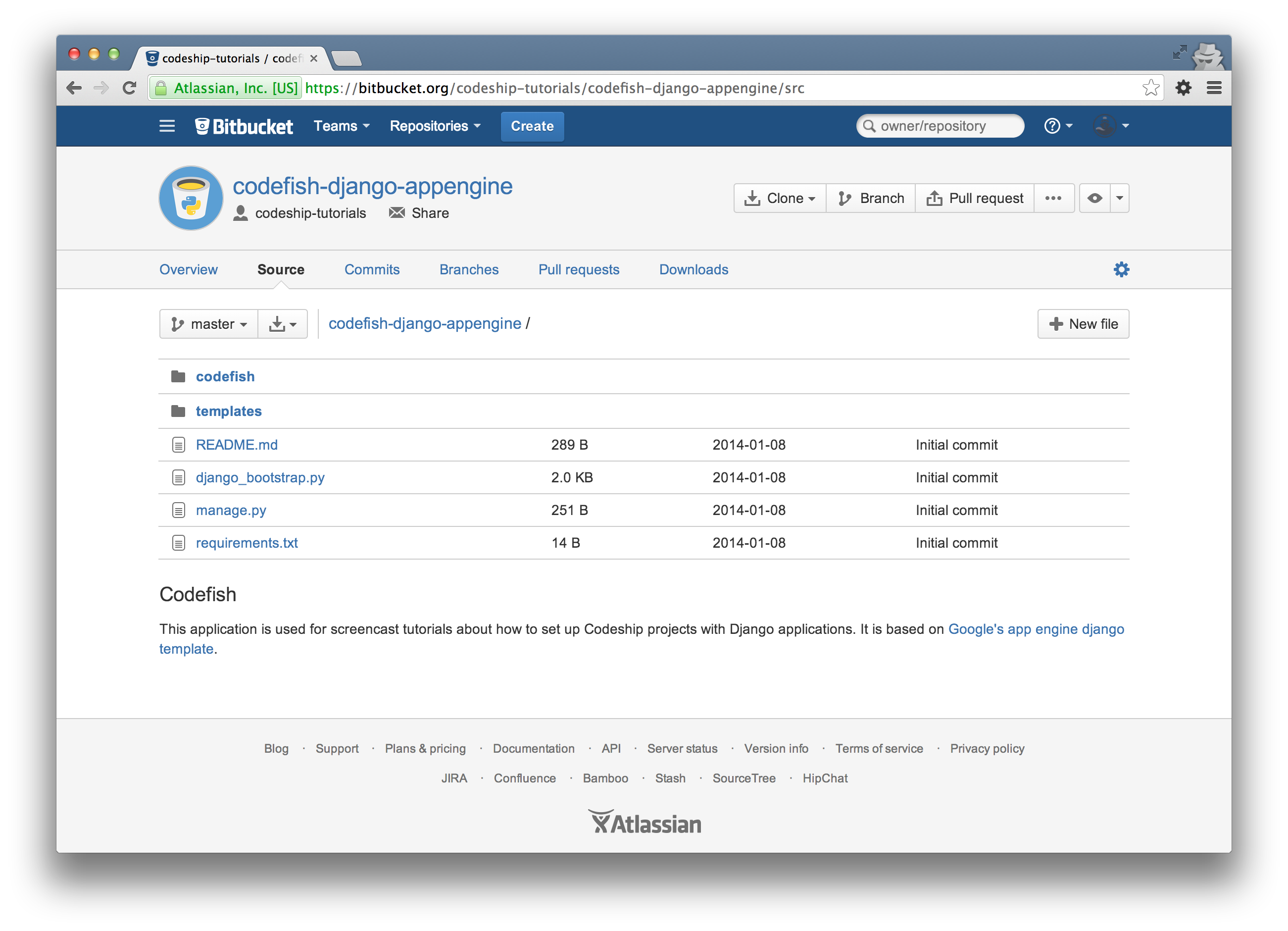Expand the Teams menu

[342, 126]
